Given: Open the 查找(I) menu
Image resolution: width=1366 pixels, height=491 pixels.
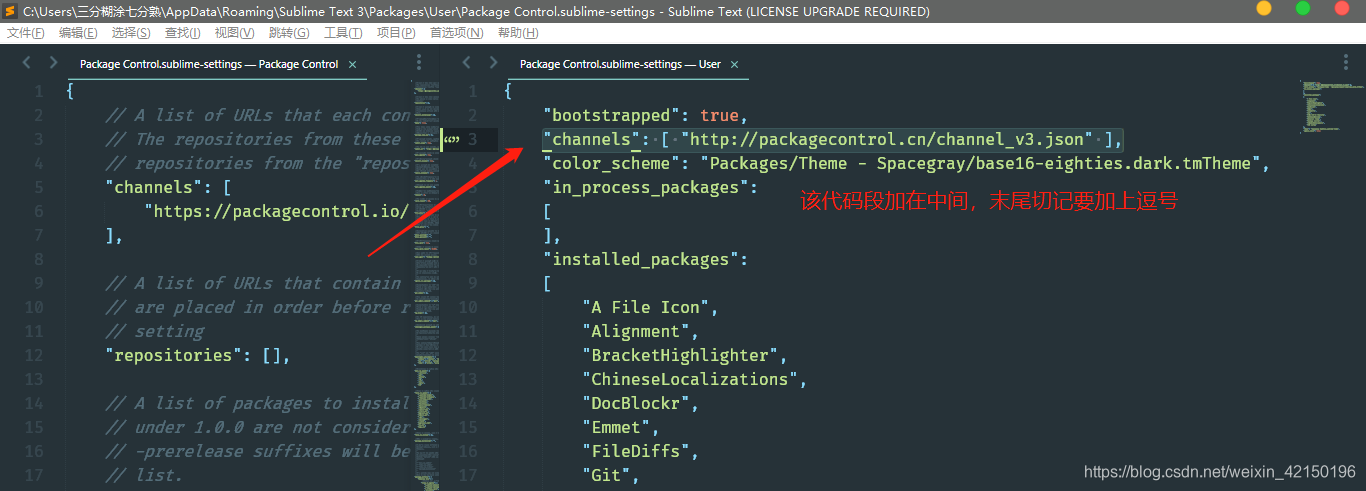Looking at the screenshot, I should (183, 33).
